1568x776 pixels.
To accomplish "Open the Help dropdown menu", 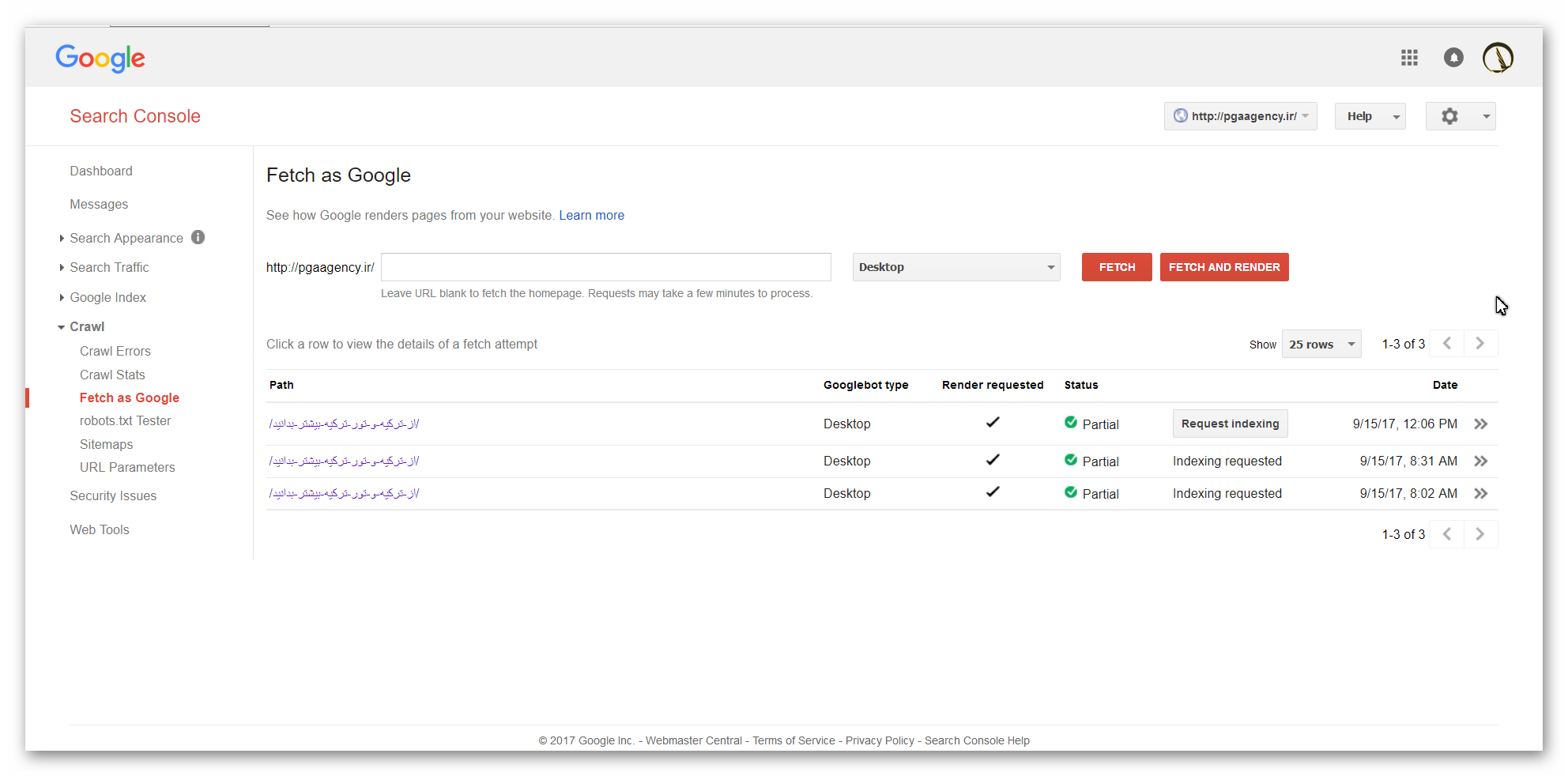I will [1370, 116].
